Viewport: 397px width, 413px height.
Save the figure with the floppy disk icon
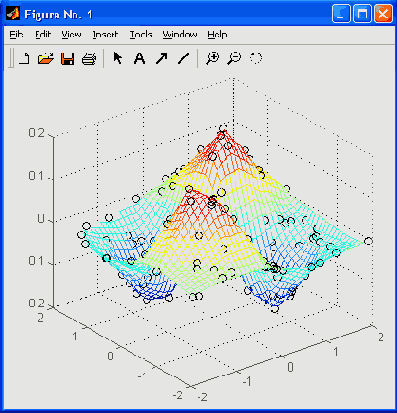pos(67,59)
